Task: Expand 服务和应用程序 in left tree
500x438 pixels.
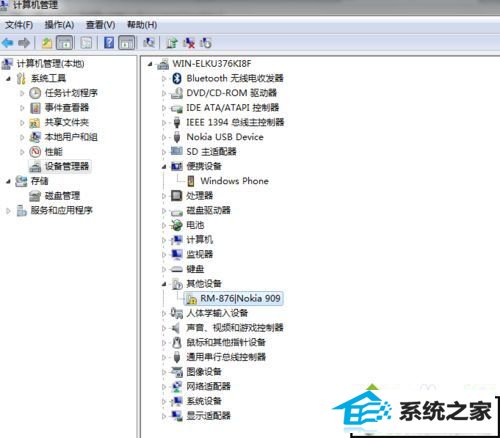Action: pyautogui.click(x=8, y=211)
